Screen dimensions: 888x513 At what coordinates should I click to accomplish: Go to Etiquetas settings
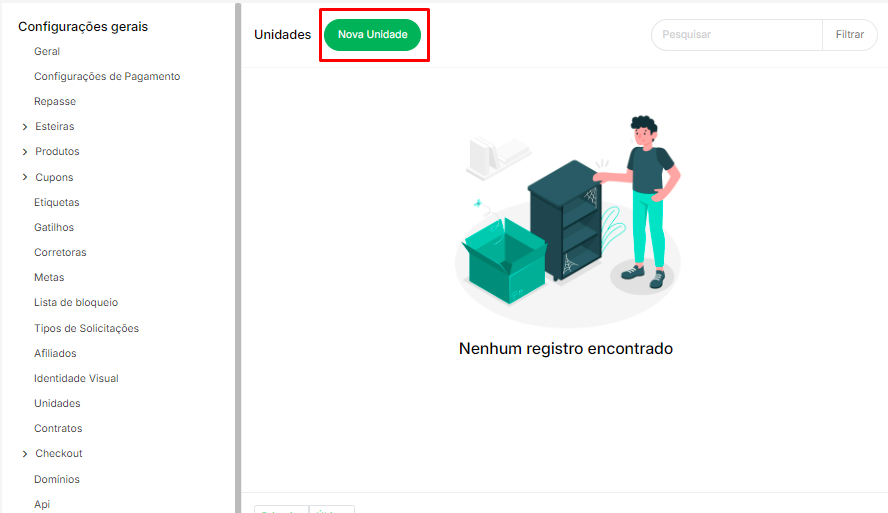click(57, 202)
